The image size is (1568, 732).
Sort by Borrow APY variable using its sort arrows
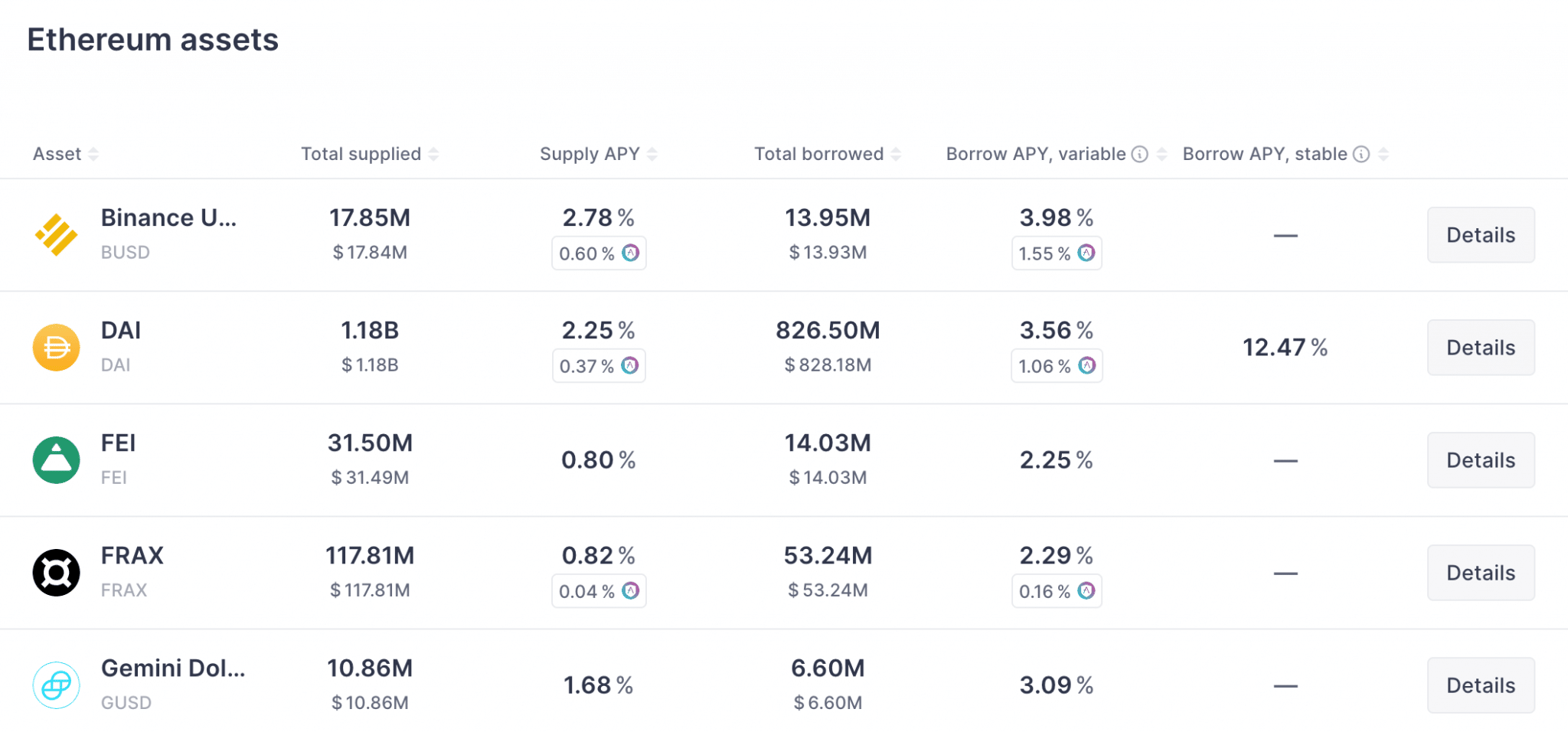coord(1161,155)
